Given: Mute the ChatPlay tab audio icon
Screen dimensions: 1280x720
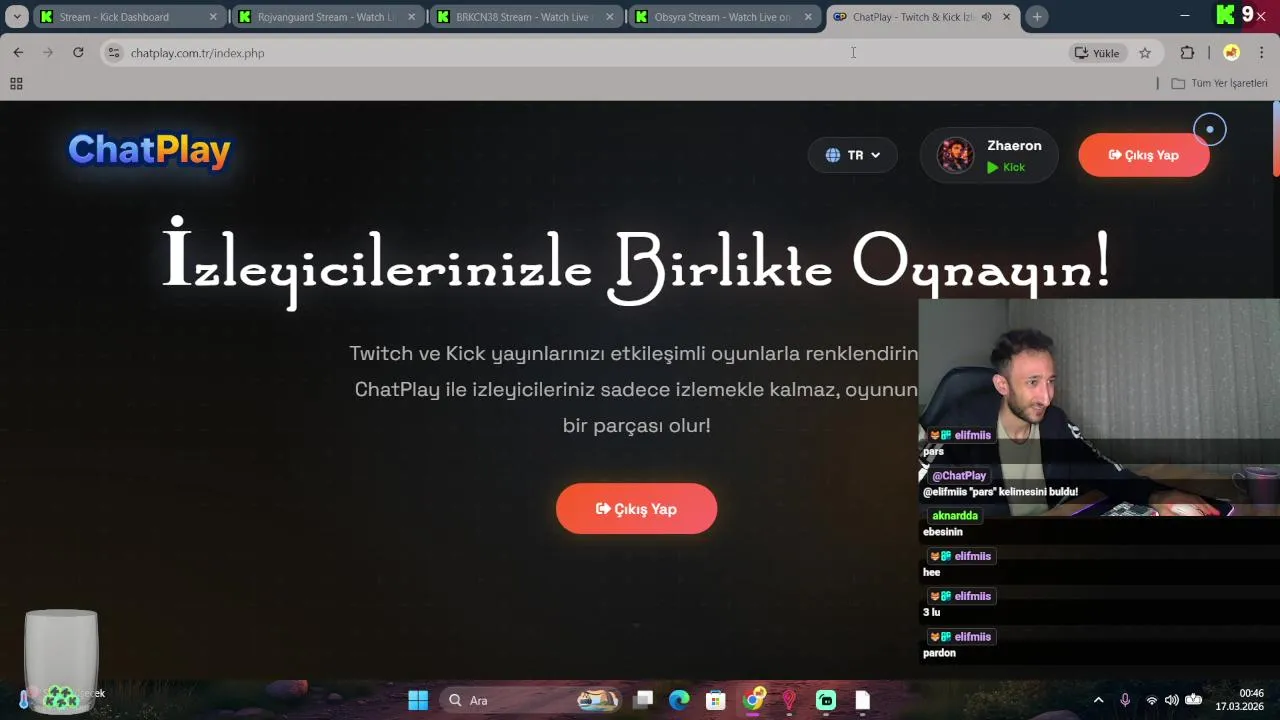Looking at the screenshot, I should click(986, 17).
